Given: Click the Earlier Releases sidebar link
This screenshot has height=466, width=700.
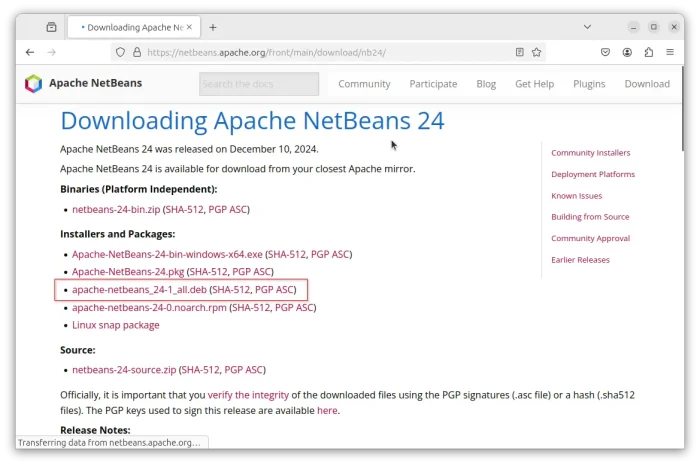Looking at the screenshot, I should (x=580, y=260).
